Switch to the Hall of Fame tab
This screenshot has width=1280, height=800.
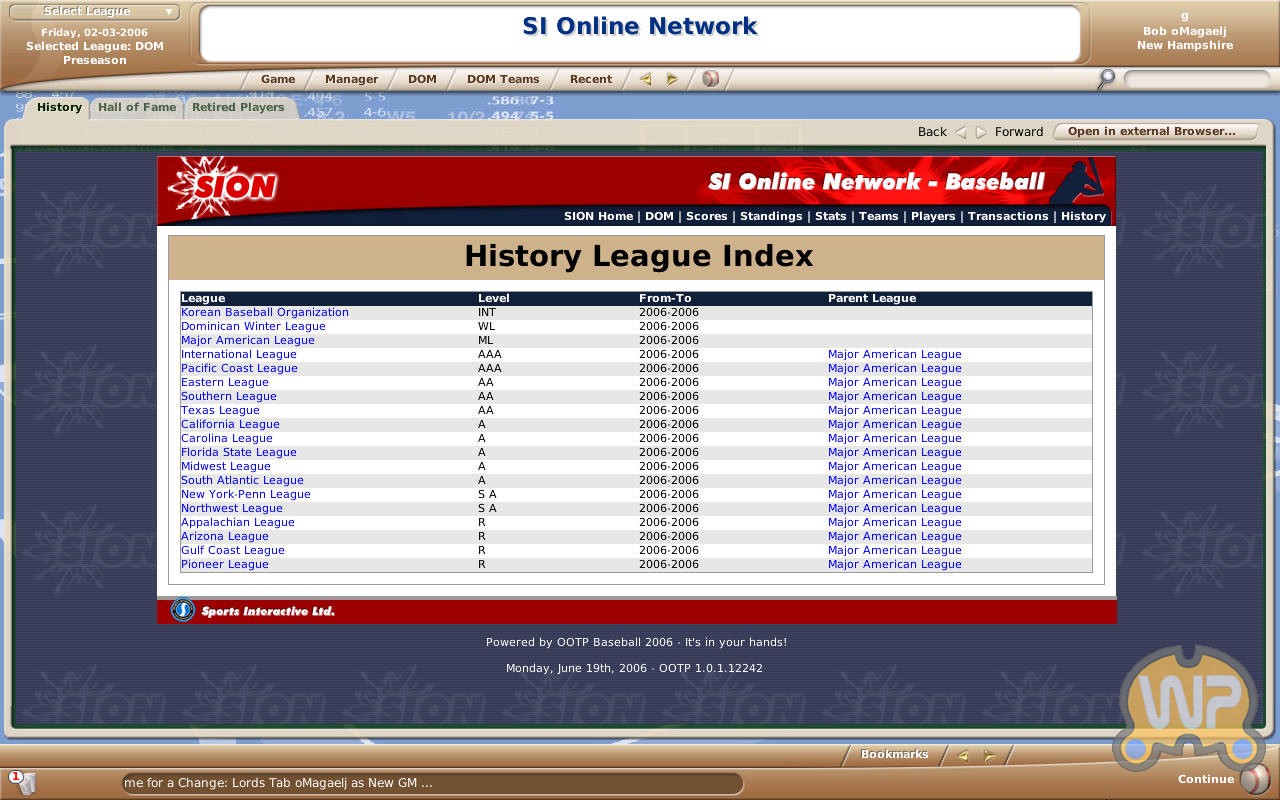pyautogui.click(x=137, y=107)
